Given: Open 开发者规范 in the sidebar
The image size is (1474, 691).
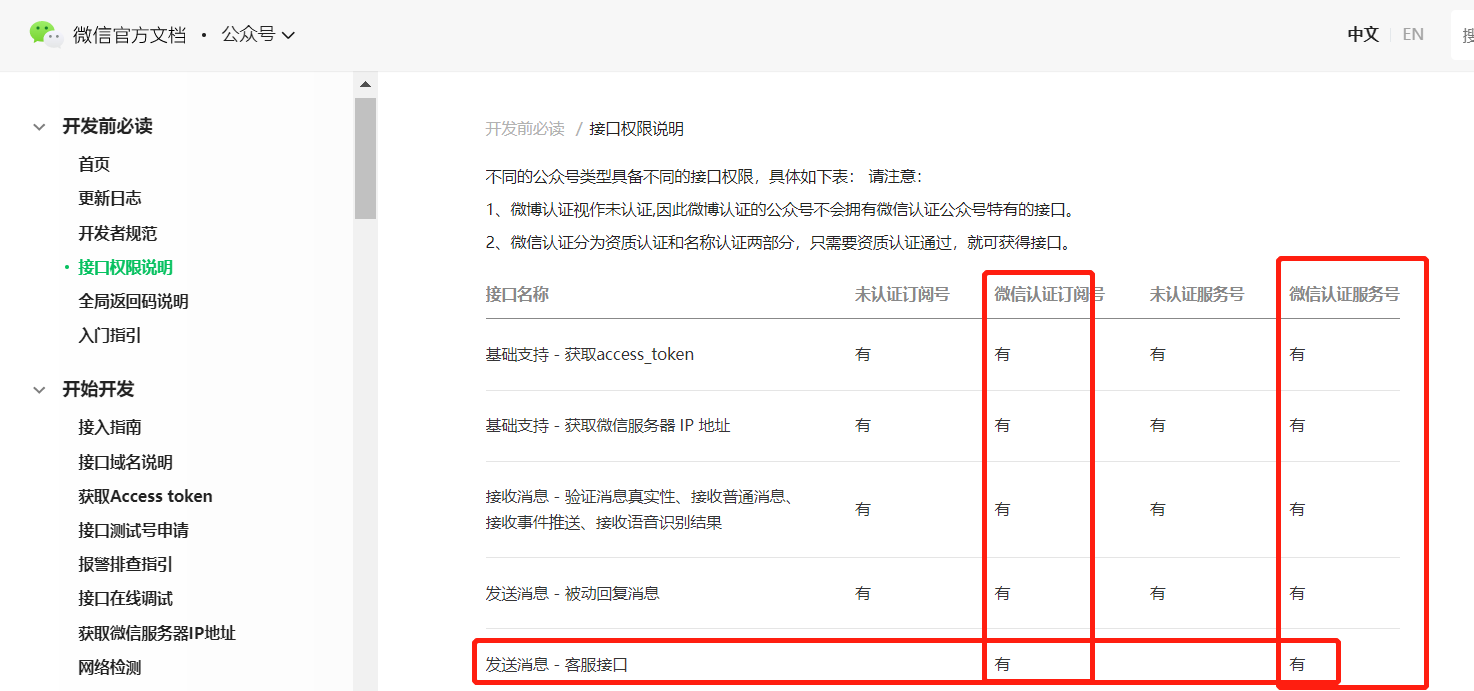Looking at the screenshot, I should click(118, 233).
